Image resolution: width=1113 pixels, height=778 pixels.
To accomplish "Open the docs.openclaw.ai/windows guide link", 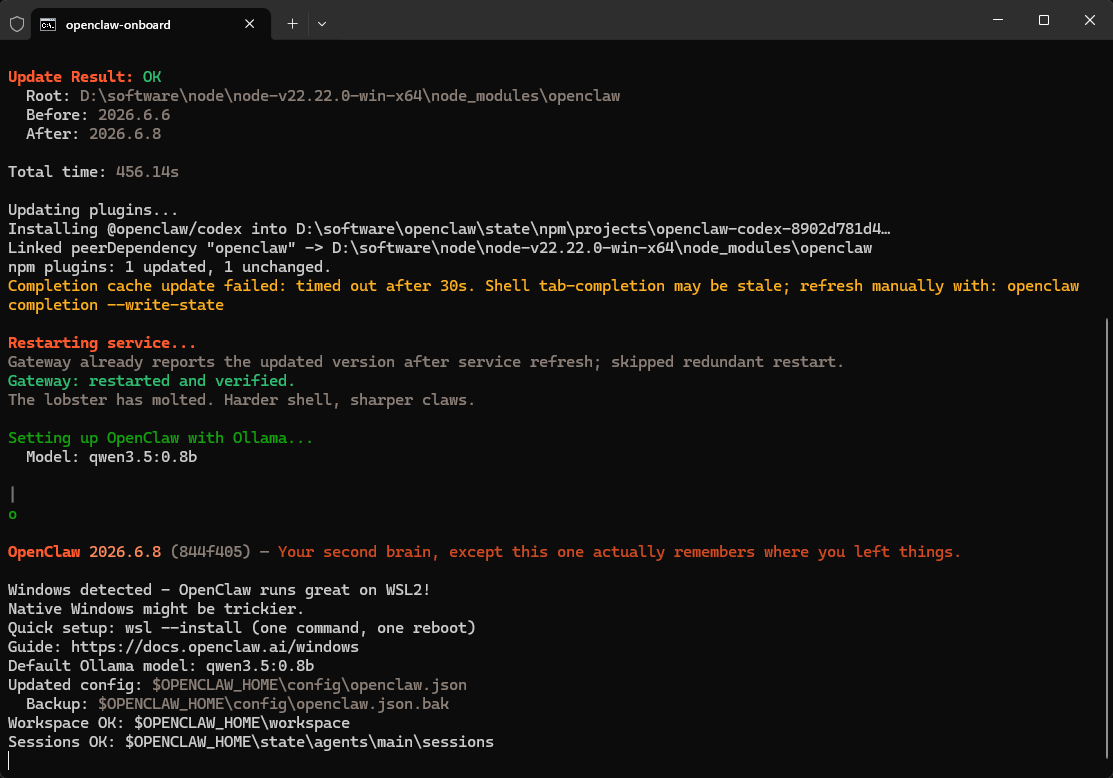I will click(214, 647).
